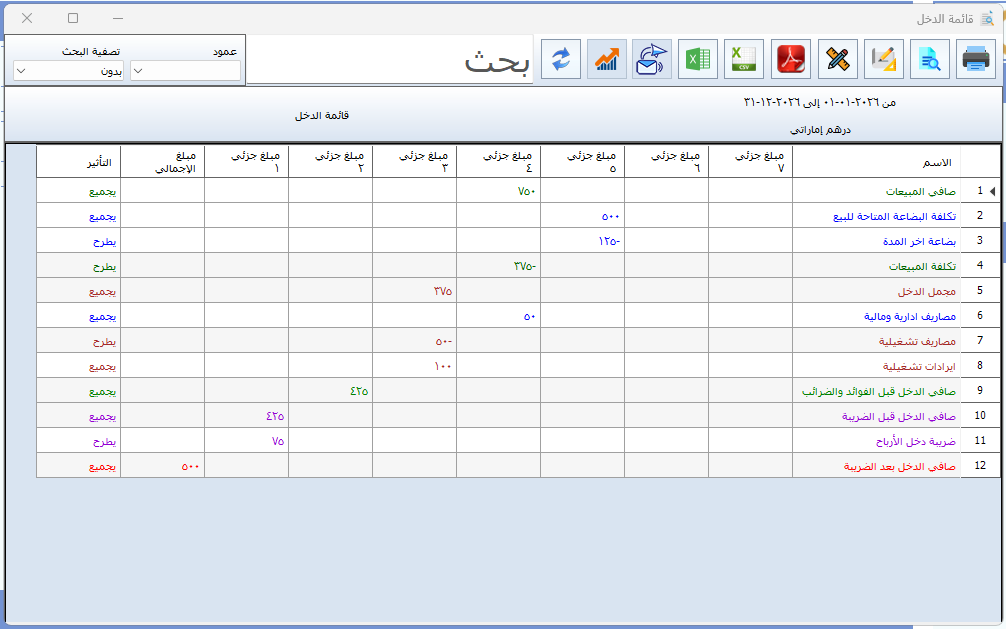The height and width of the screenshot is (629, 1006).
Task: Export the income statement as CSV
Action: click(744, 60)
